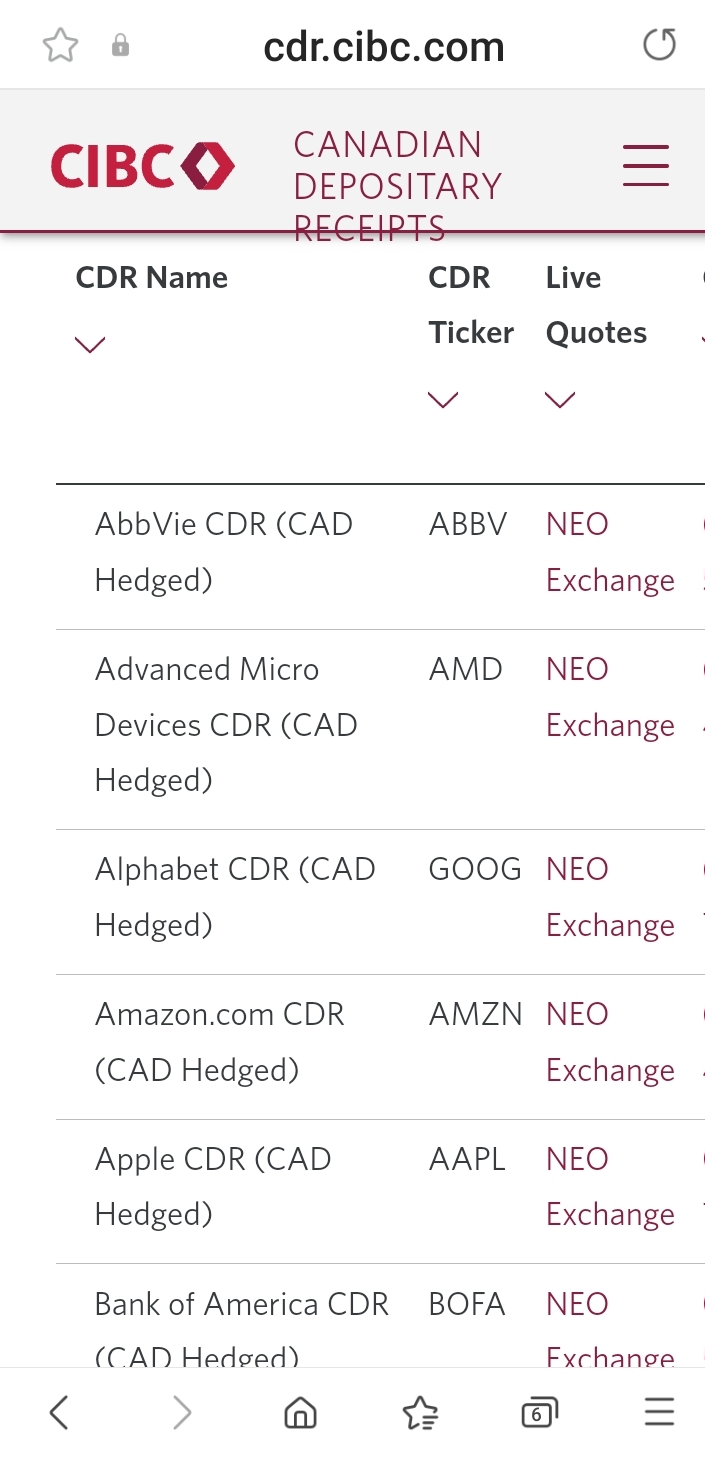Open the hamburger navigation menu
705x1457 pixels.
[x=645, y=166]
